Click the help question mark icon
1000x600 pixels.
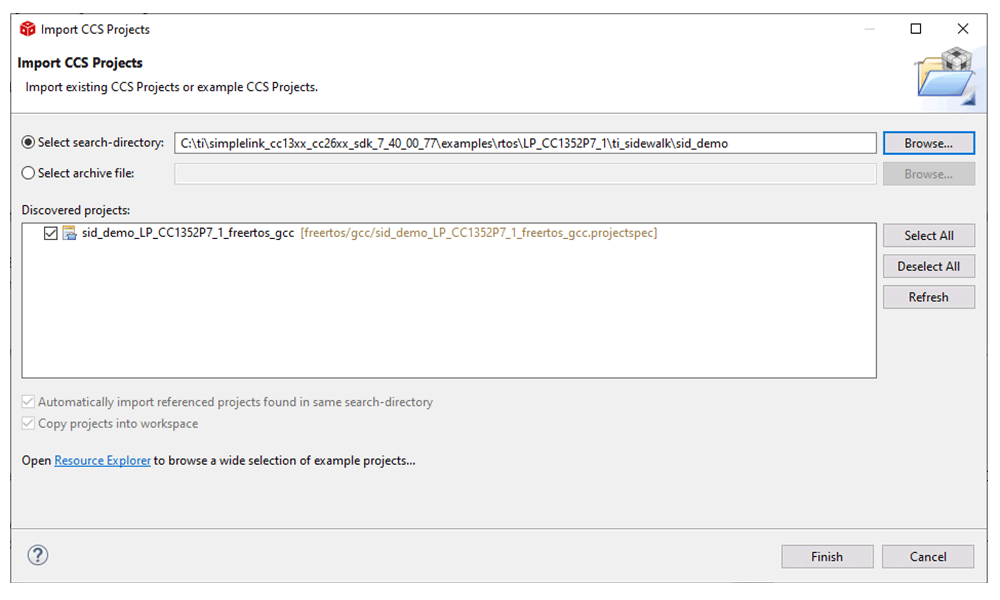pyautogui.click(x=38, y=555)
